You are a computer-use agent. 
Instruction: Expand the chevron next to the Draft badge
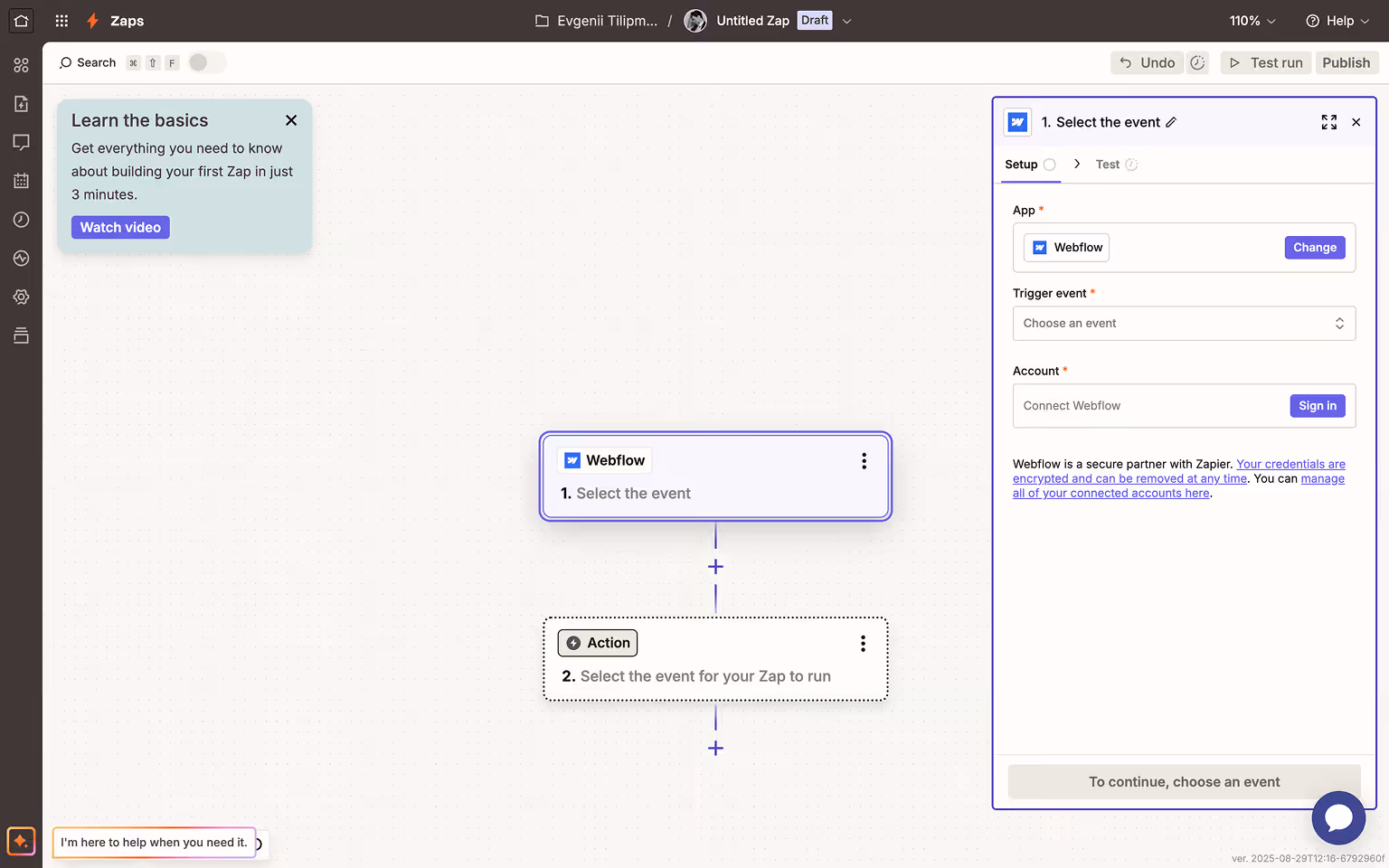[x=846, y=20]
